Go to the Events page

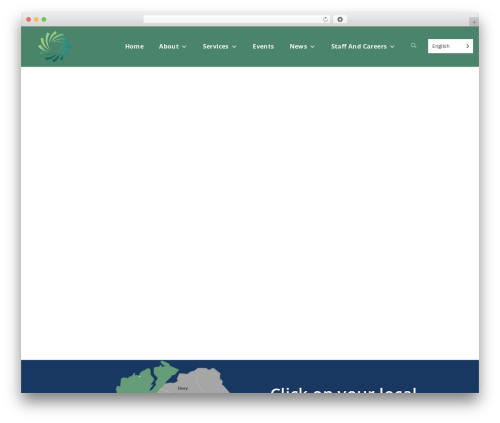[x=263, y=46]
